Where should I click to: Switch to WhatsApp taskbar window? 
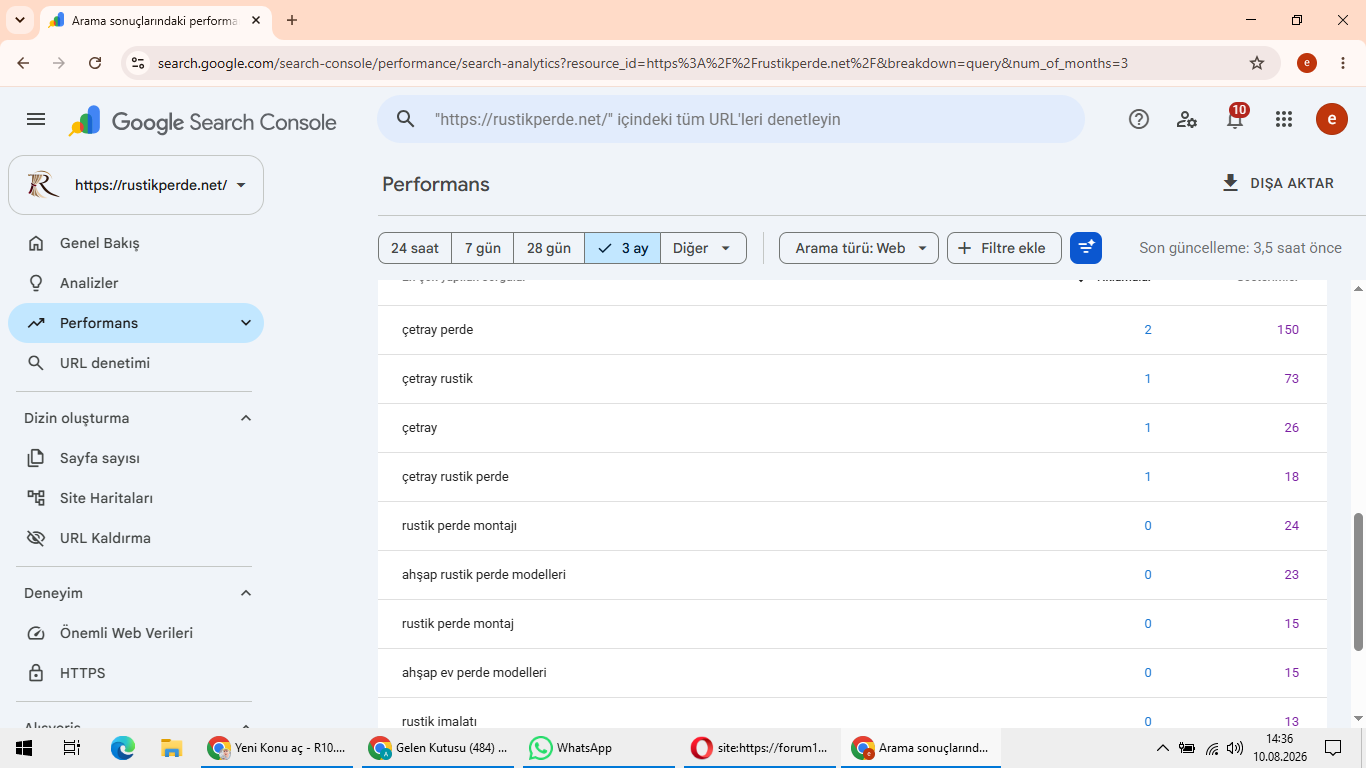pos(597,748)
